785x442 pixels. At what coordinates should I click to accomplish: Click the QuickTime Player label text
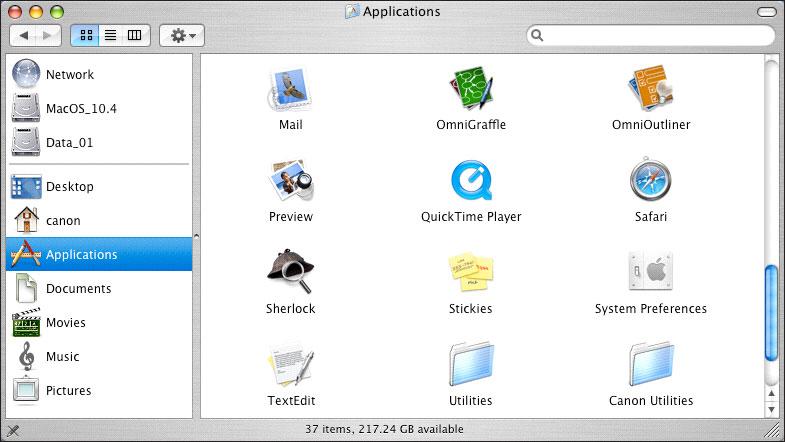(x=471, y=217)
